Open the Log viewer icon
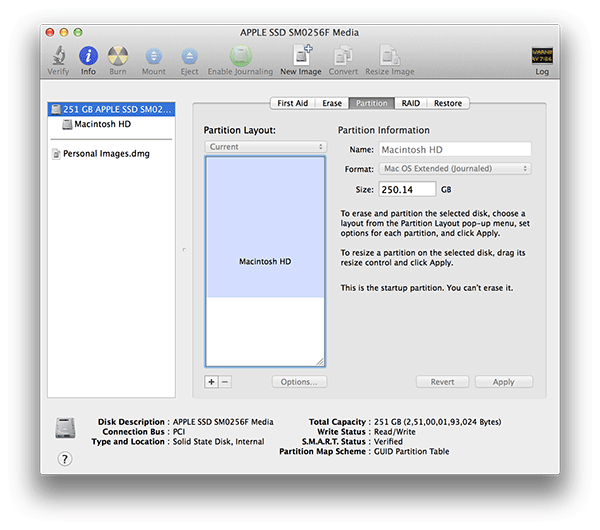Image resolution: width=600 pixels, height=530 pixels. 541,56
